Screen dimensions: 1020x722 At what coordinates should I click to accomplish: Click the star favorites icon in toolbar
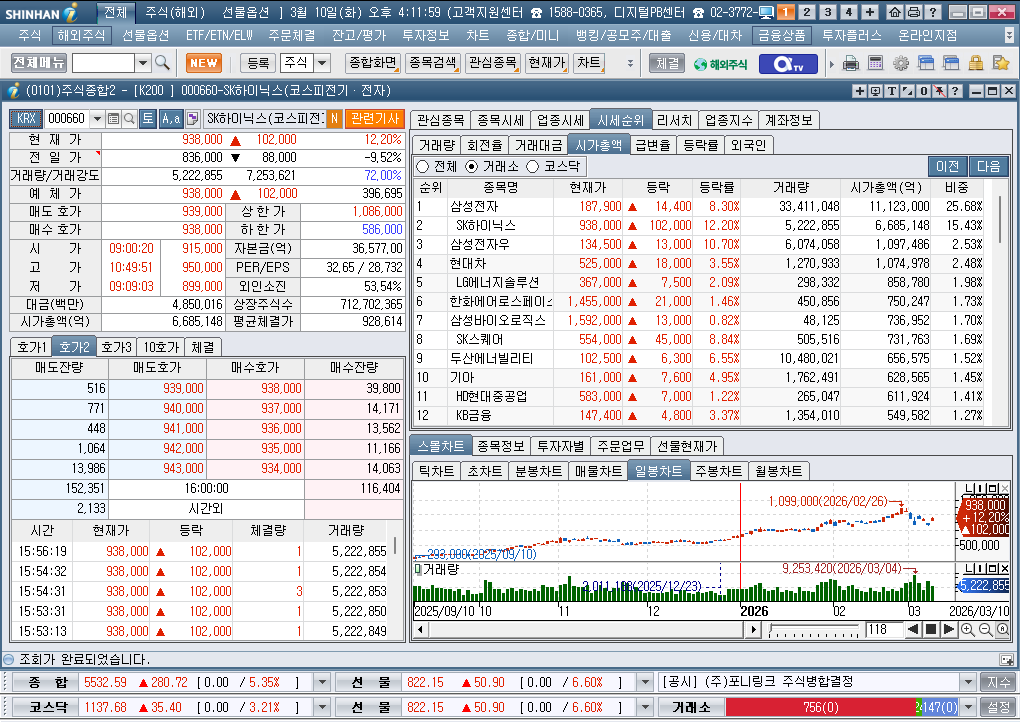(1000, 63)
